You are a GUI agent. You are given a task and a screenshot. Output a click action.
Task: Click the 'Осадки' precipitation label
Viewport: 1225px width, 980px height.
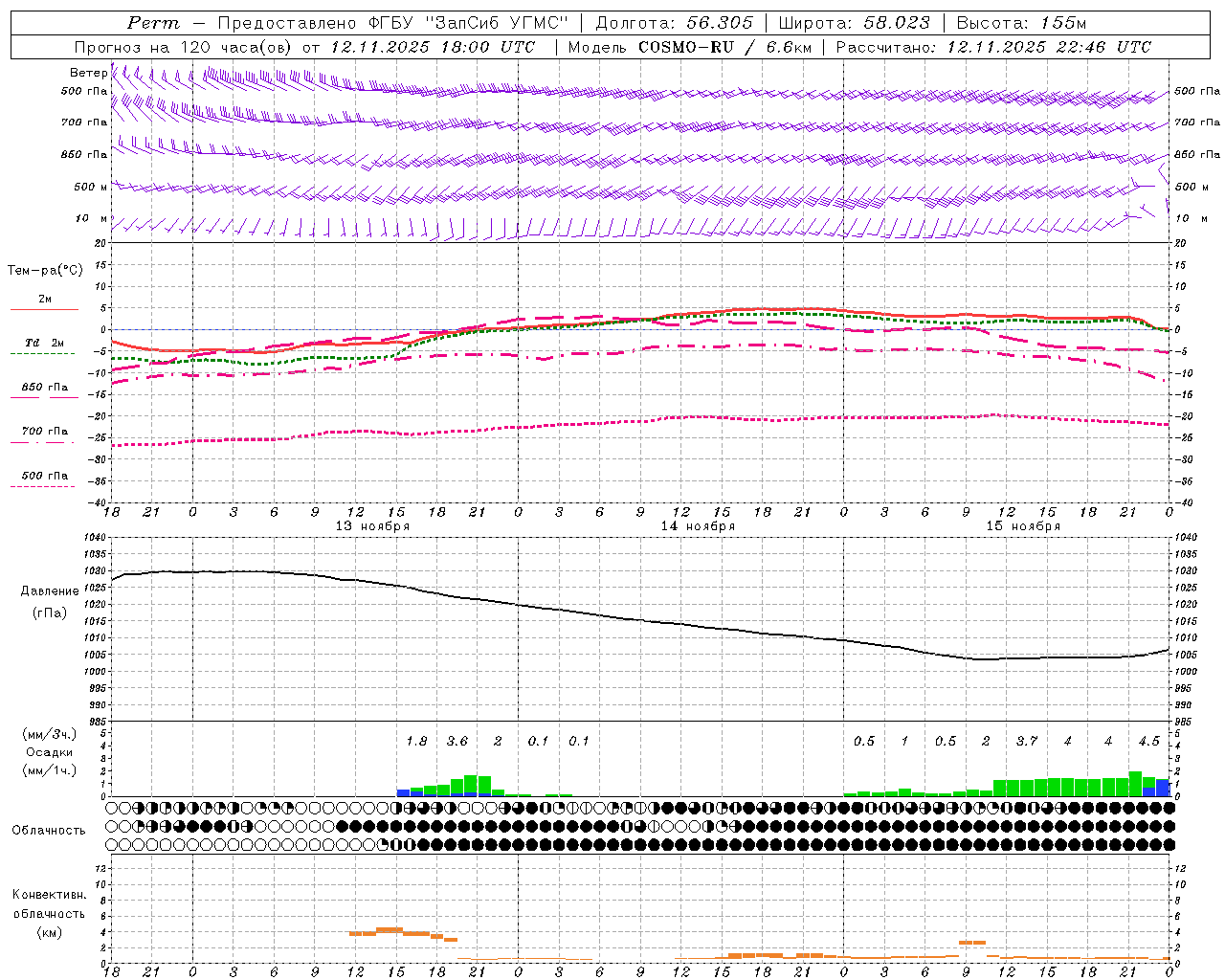(x=50, y=752)
